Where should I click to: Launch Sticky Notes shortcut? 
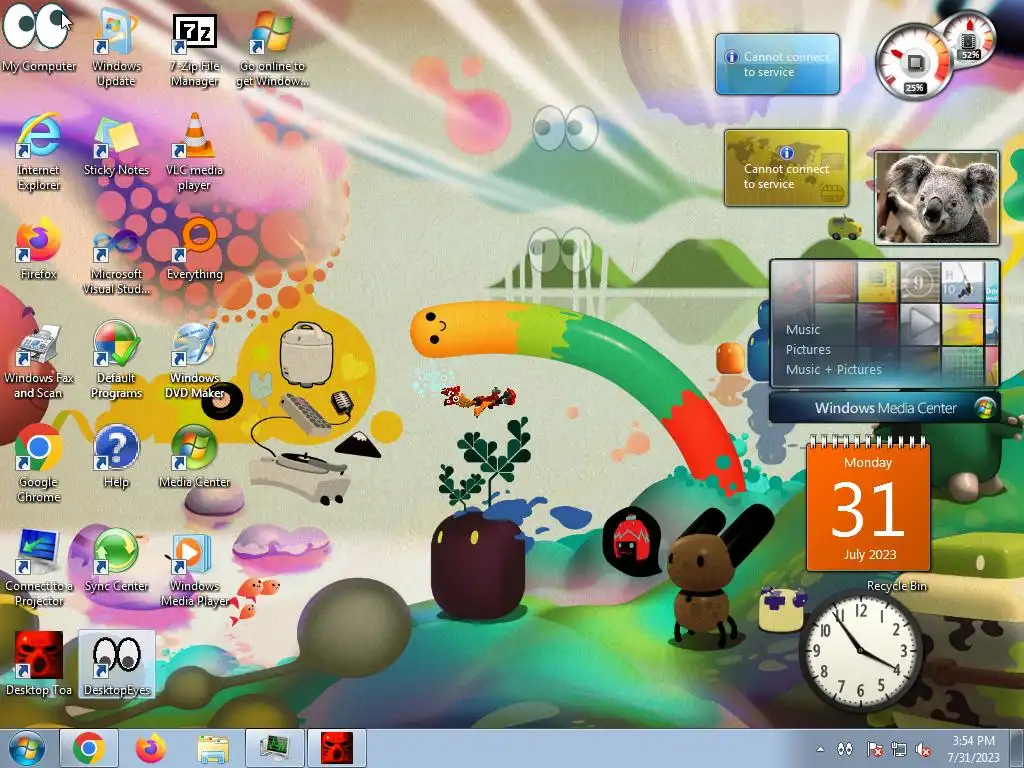pyautogui.click(x=116, y=145)
